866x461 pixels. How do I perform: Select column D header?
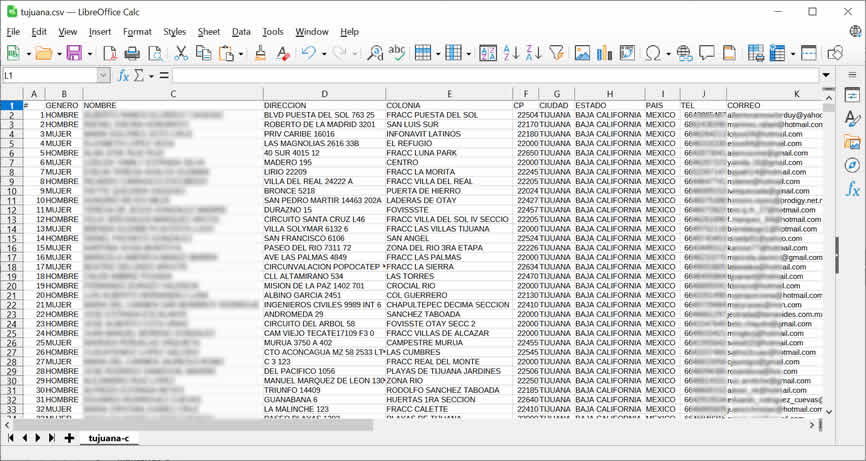click(324, 94)
